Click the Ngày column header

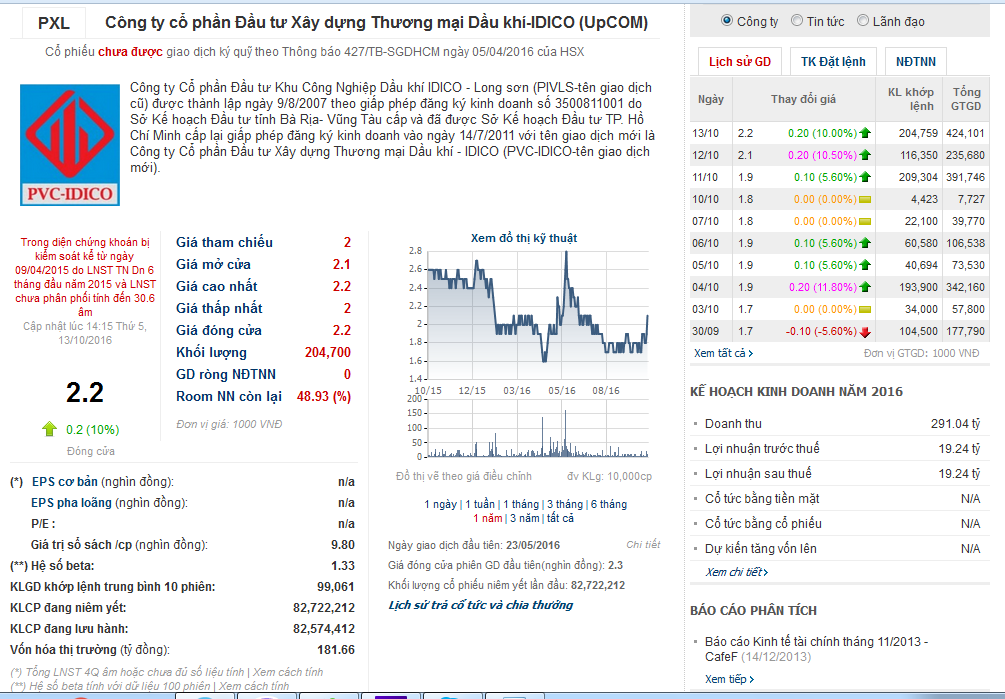click(x=711, y=99)
